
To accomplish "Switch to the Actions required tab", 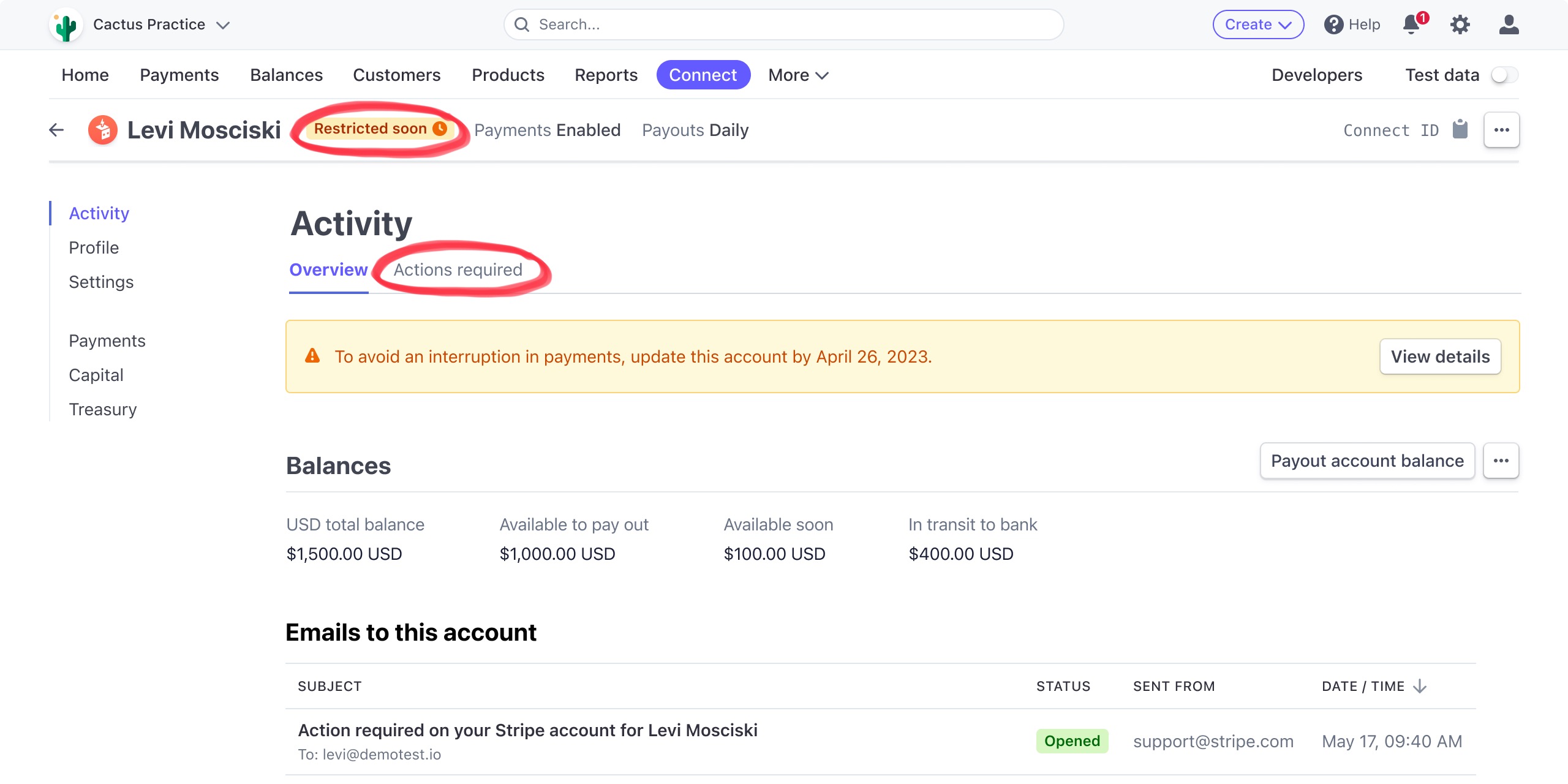I will (458, 270).
